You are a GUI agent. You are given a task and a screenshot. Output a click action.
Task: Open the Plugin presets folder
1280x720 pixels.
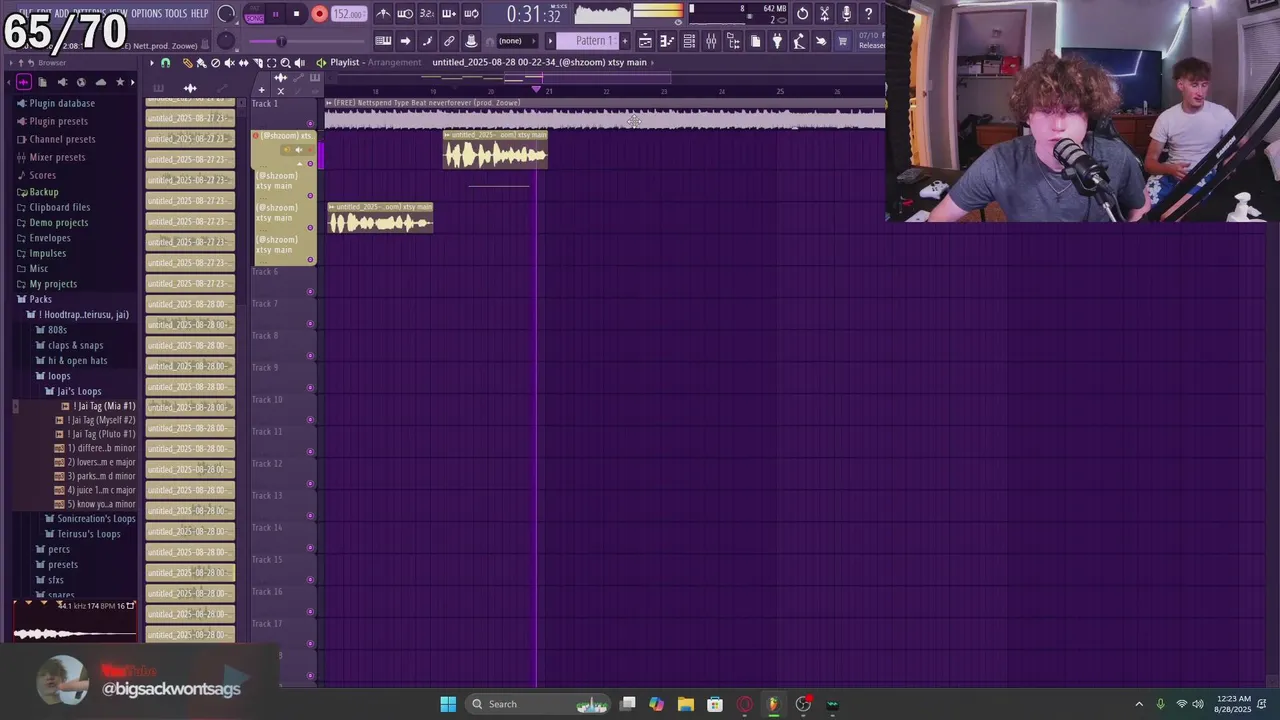click(59, 121)
